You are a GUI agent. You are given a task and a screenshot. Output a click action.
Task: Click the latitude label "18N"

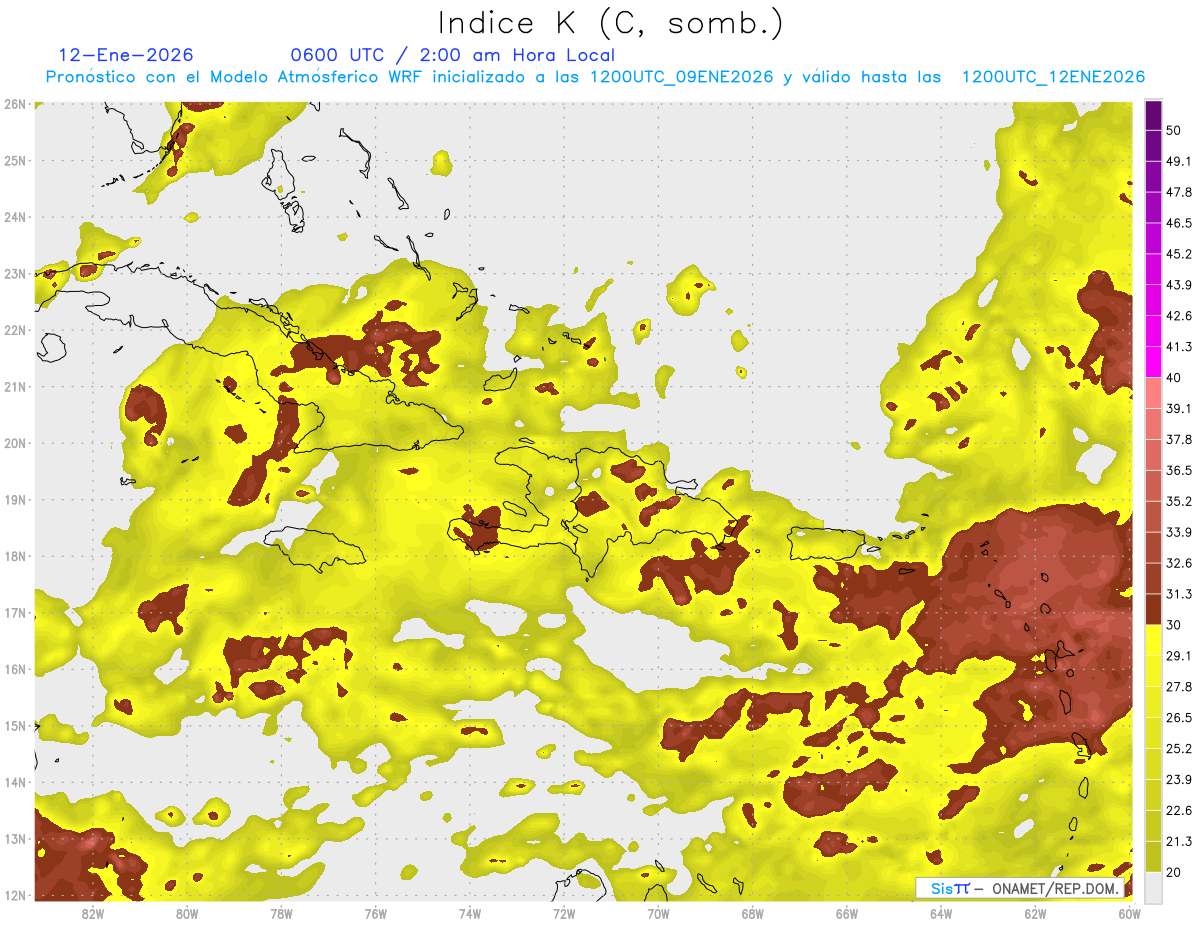14,556
